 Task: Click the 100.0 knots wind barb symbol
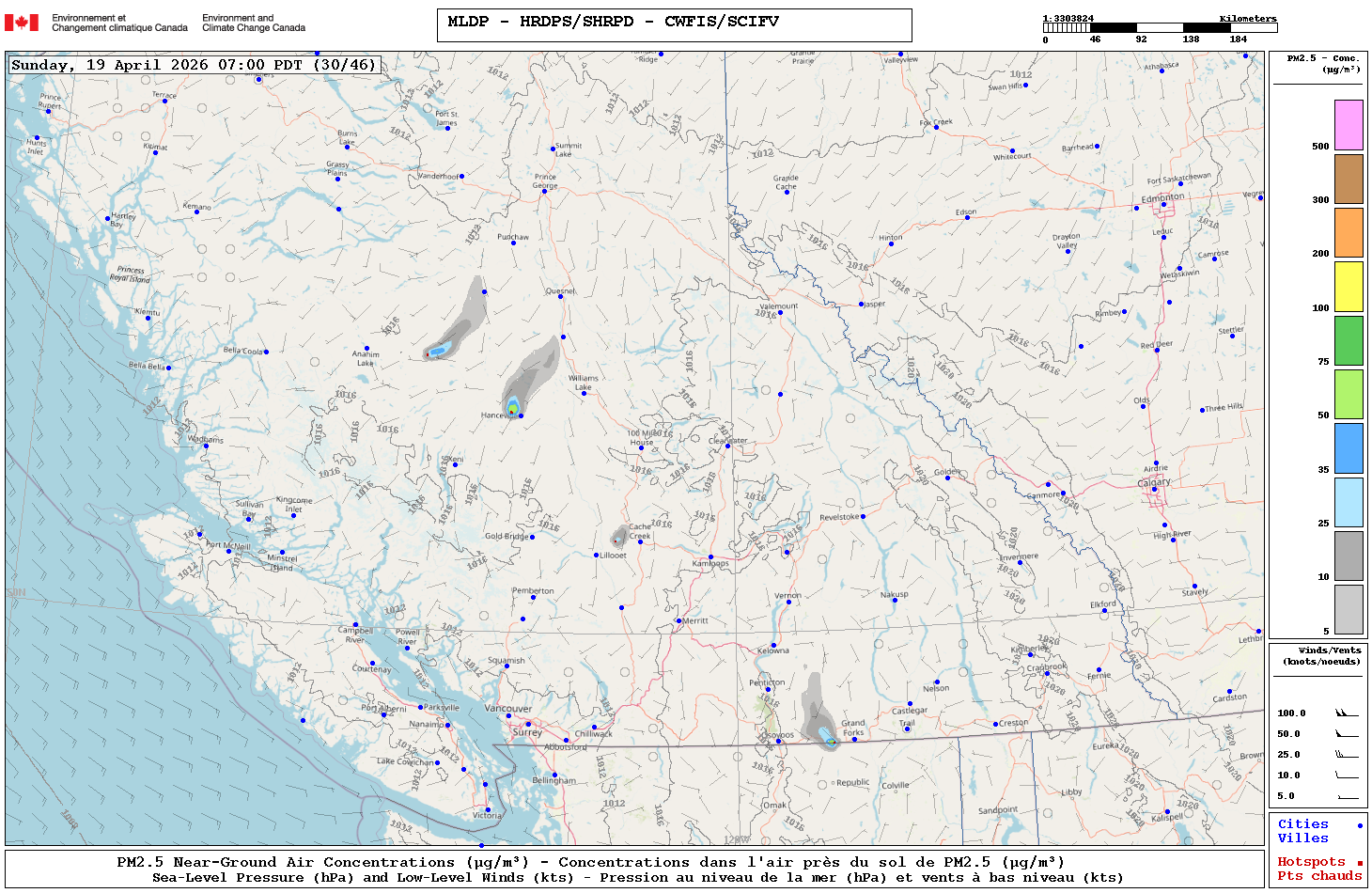tap(1347, 713)
